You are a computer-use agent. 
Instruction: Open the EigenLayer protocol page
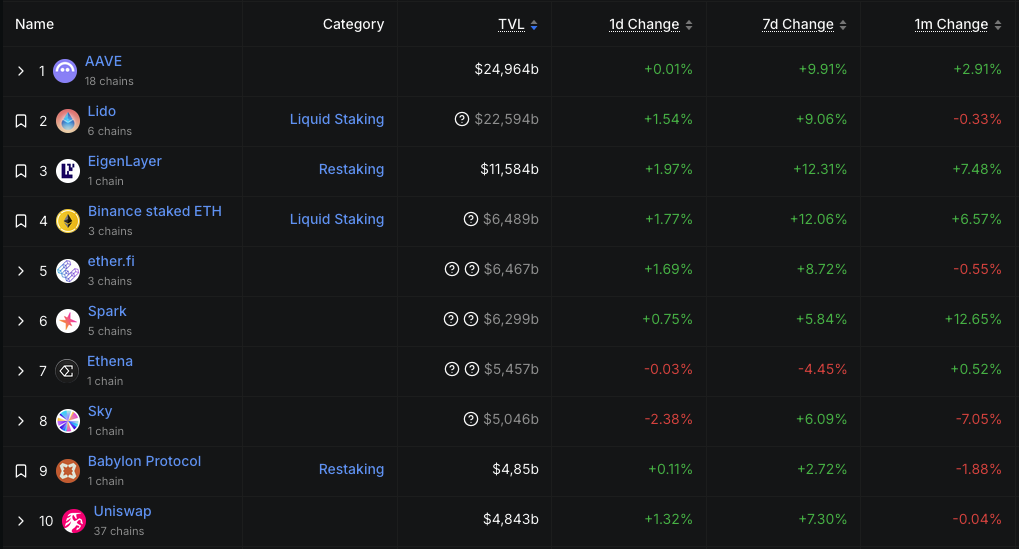(125, 161)
